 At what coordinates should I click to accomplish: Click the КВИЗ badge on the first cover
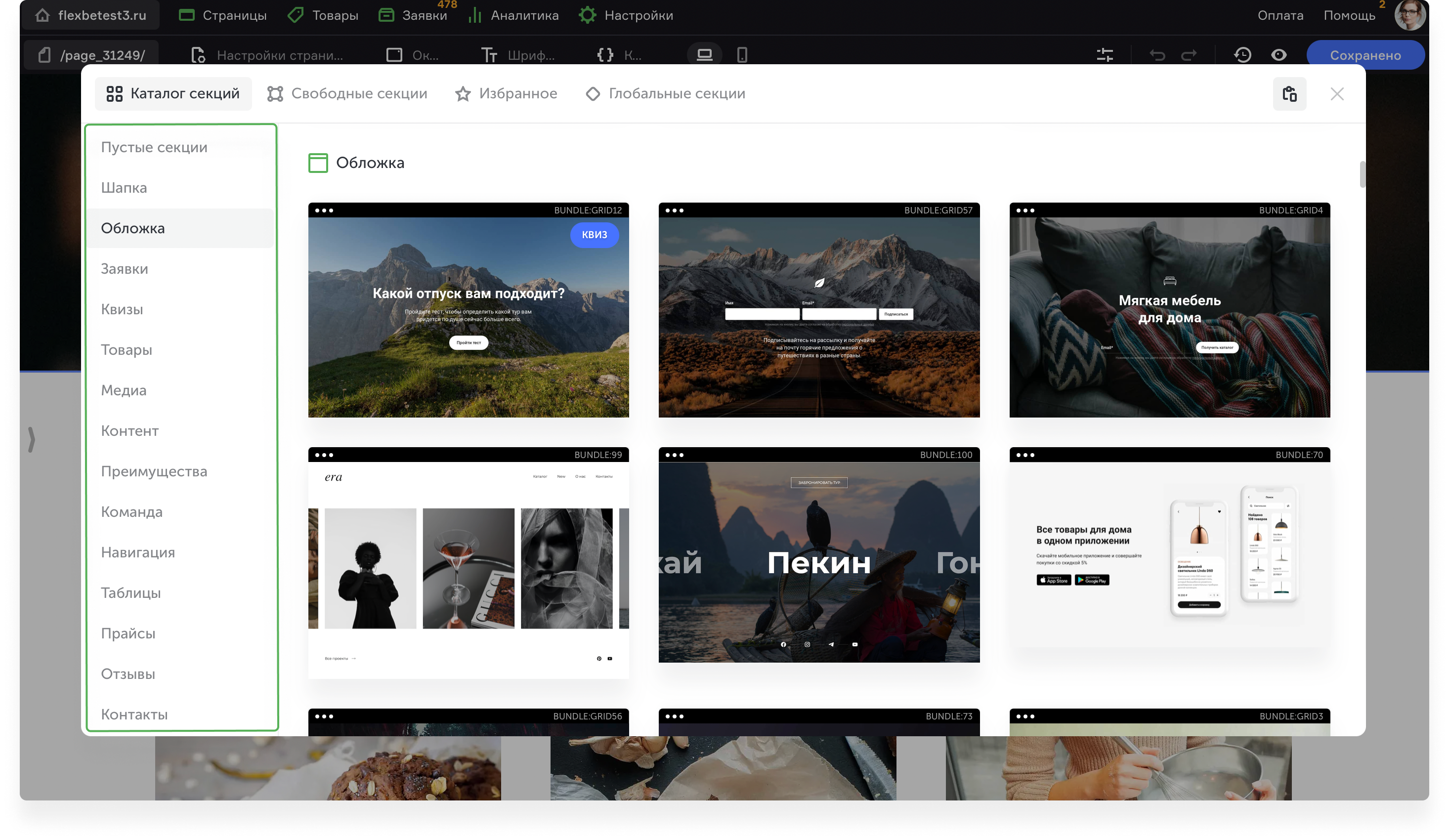tap(594, 235)
